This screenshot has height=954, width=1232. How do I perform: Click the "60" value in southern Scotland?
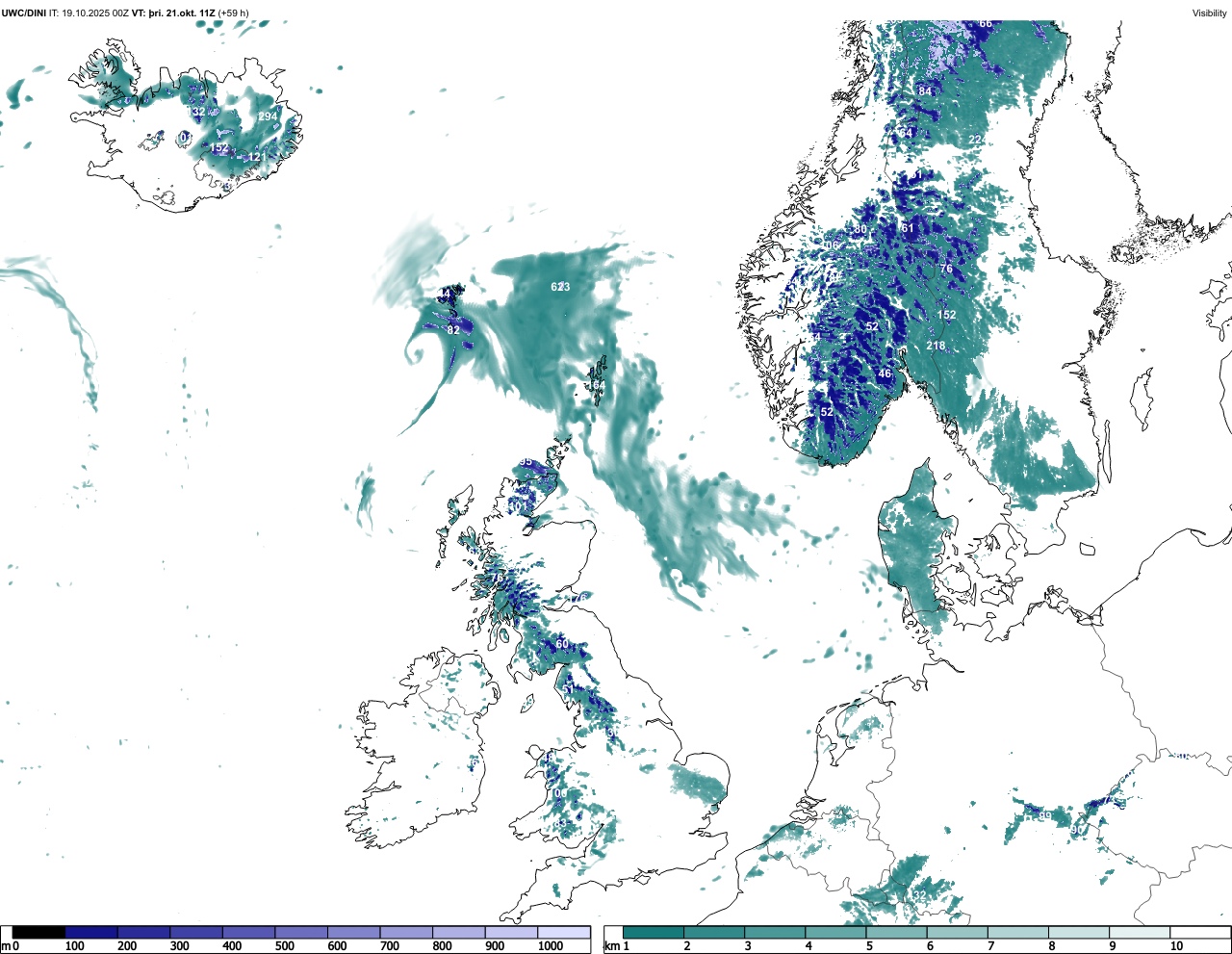[562, 644]
